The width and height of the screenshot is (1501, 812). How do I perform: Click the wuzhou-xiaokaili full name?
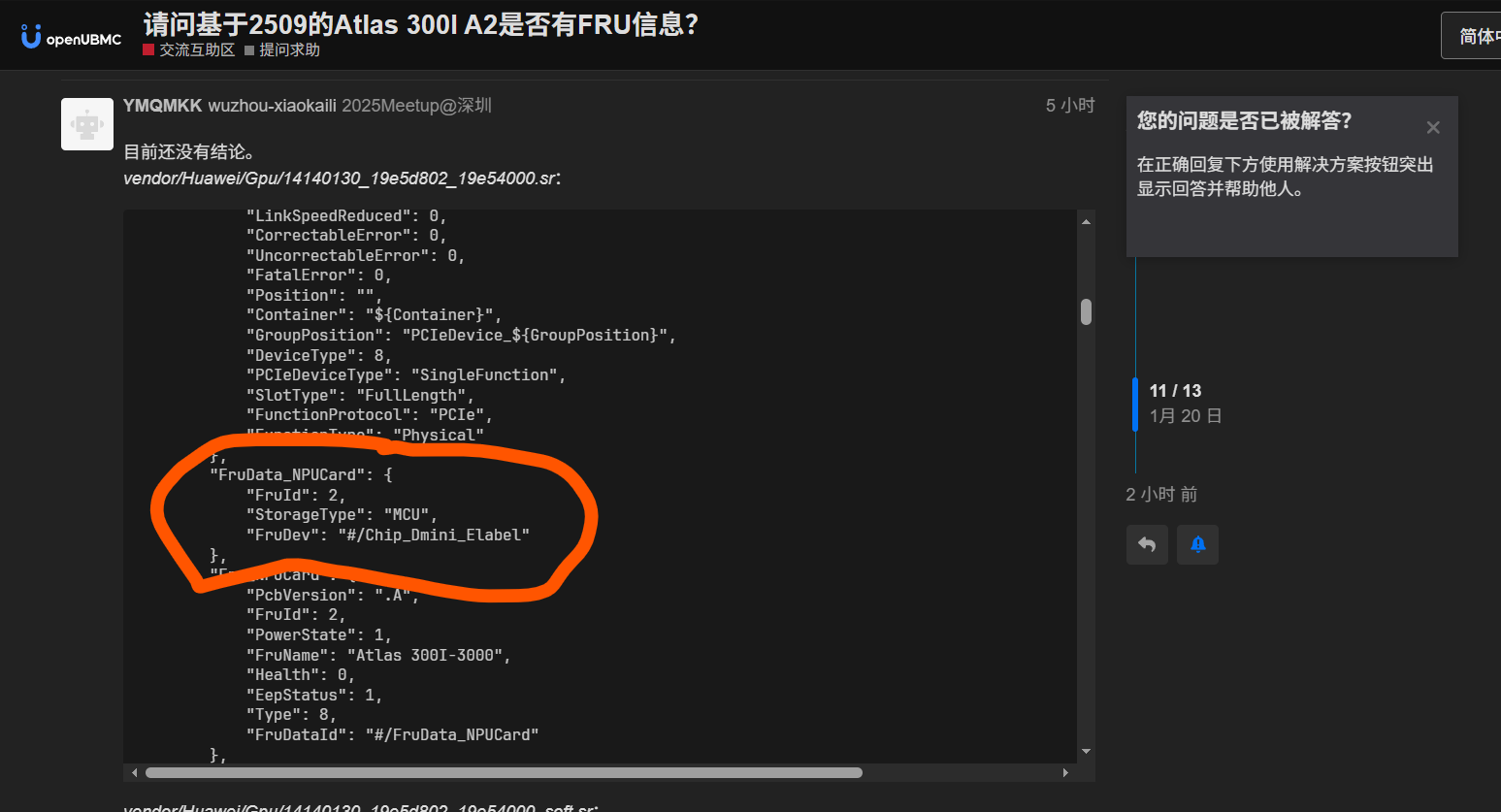coord(272,106)
